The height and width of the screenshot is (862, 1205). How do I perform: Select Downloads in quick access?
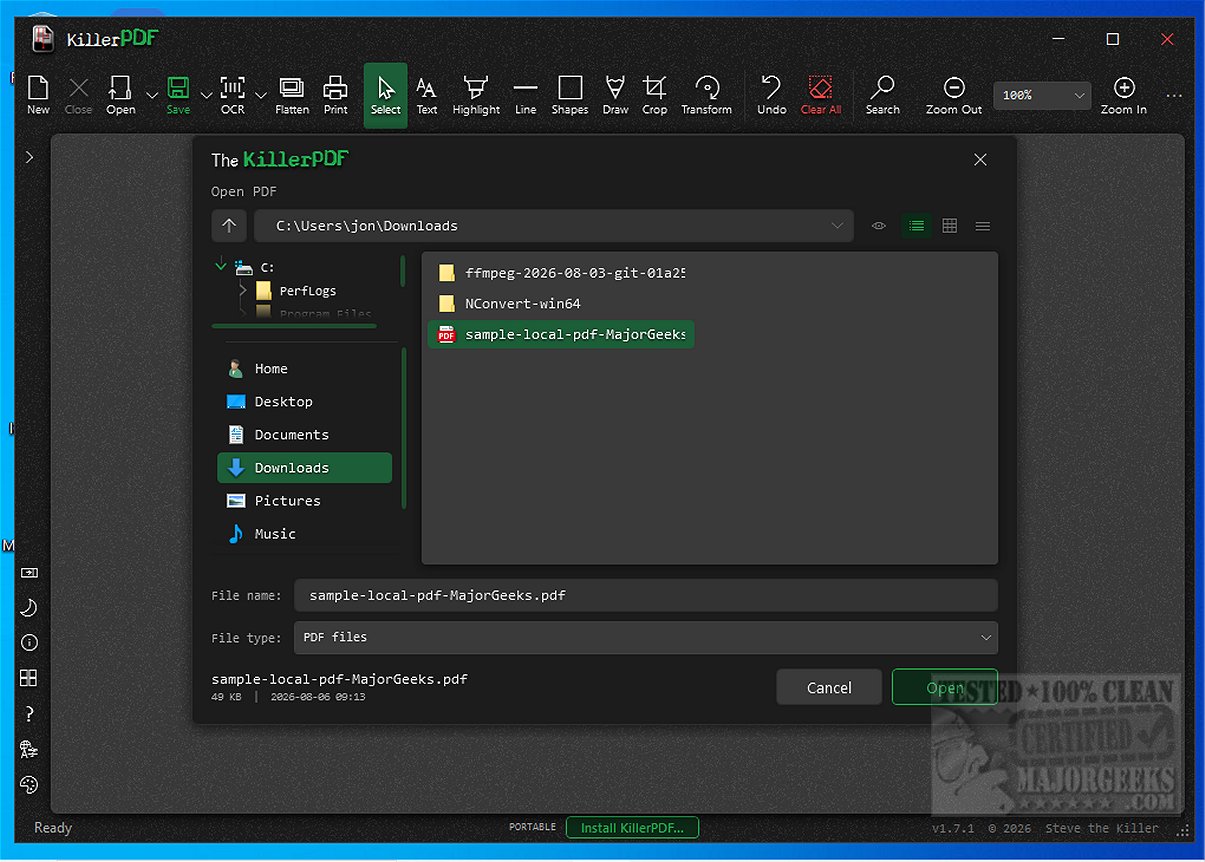point(305,468)
